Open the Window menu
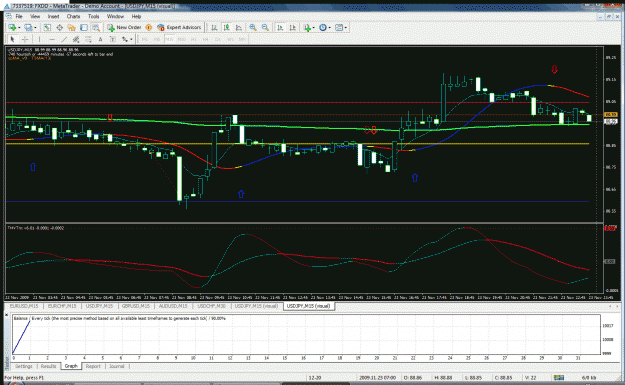The width and height of the screenshot is (625, 385). [115, 16]
